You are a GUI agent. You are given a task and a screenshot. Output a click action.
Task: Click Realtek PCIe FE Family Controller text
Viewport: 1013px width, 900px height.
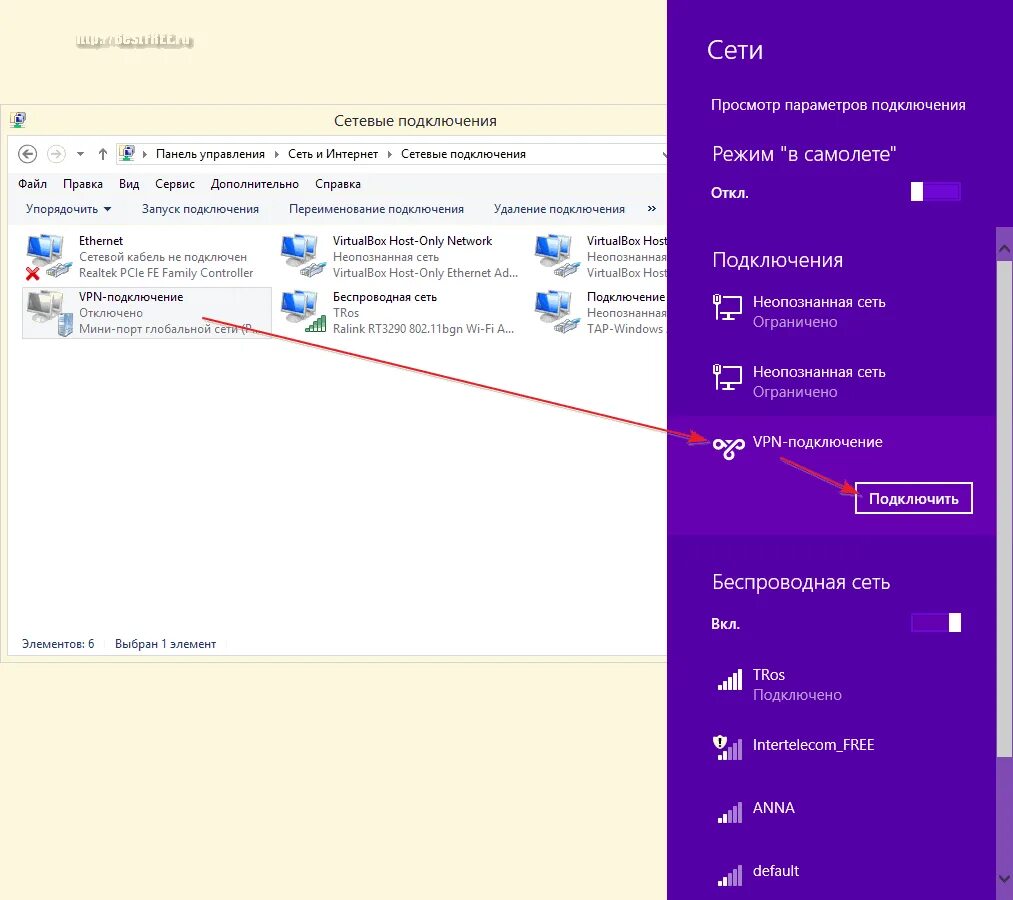166,273
